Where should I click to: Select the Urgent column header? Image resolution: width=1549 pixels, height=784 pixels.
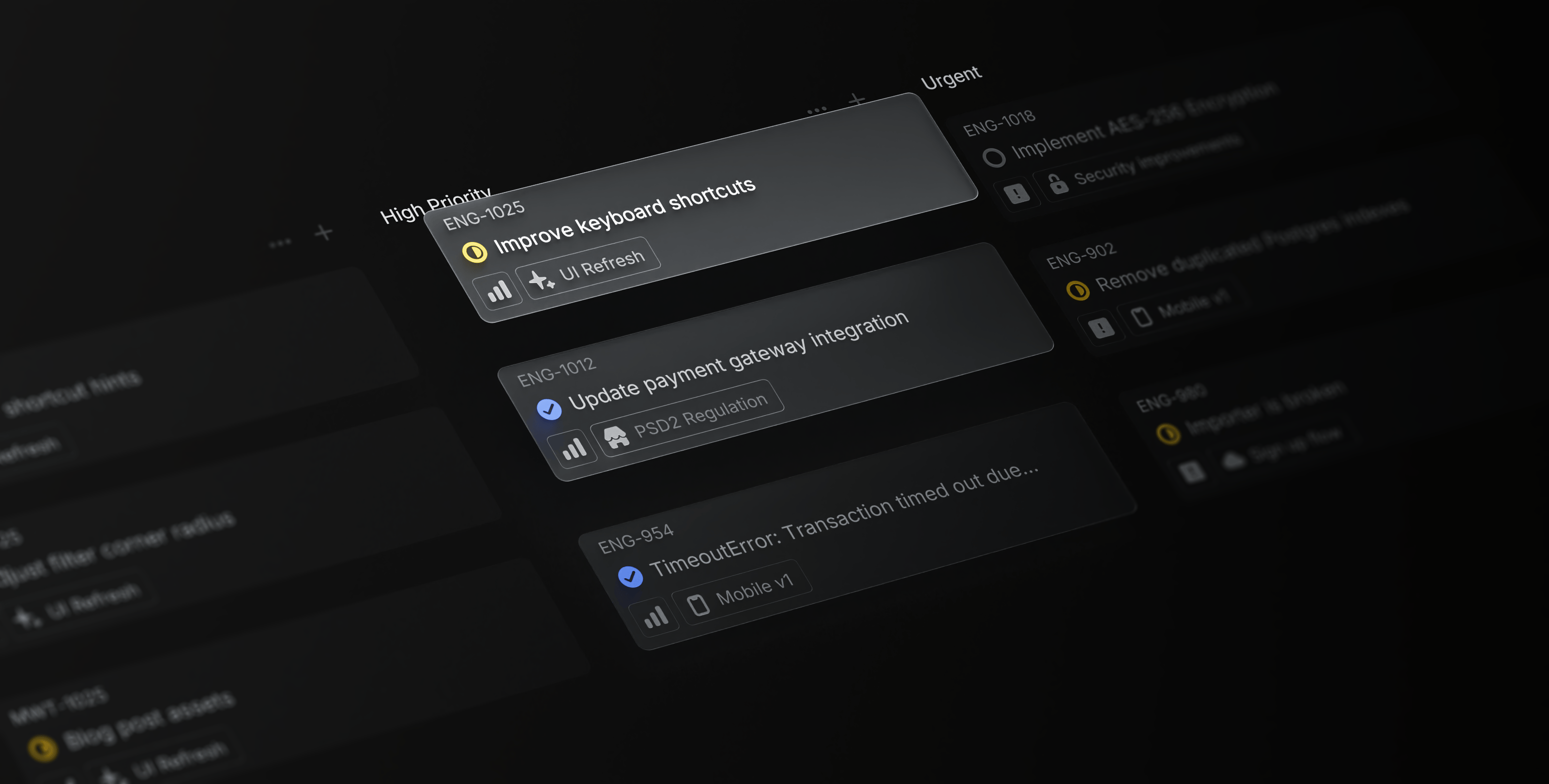[951, 78]
